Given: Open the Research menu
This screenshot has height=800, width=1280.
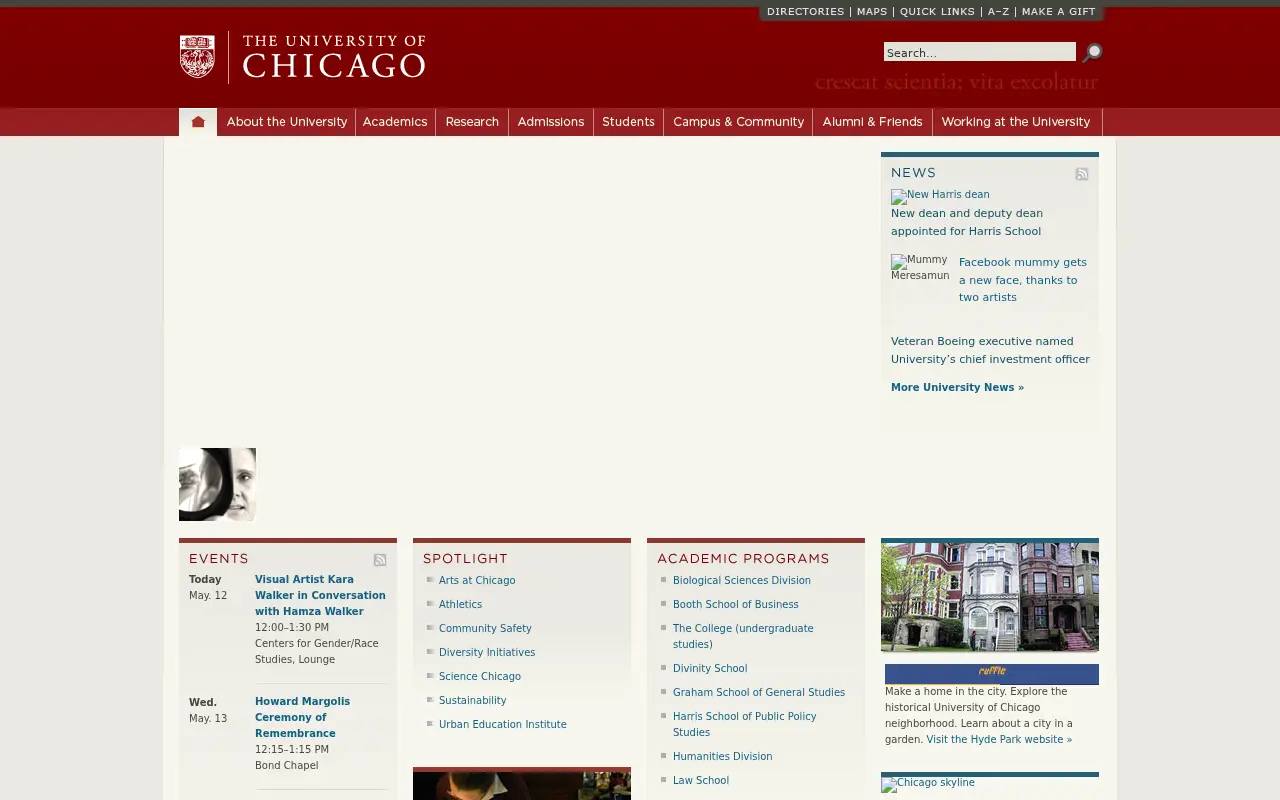Looking at the screenshot, I should coord(472,122).
